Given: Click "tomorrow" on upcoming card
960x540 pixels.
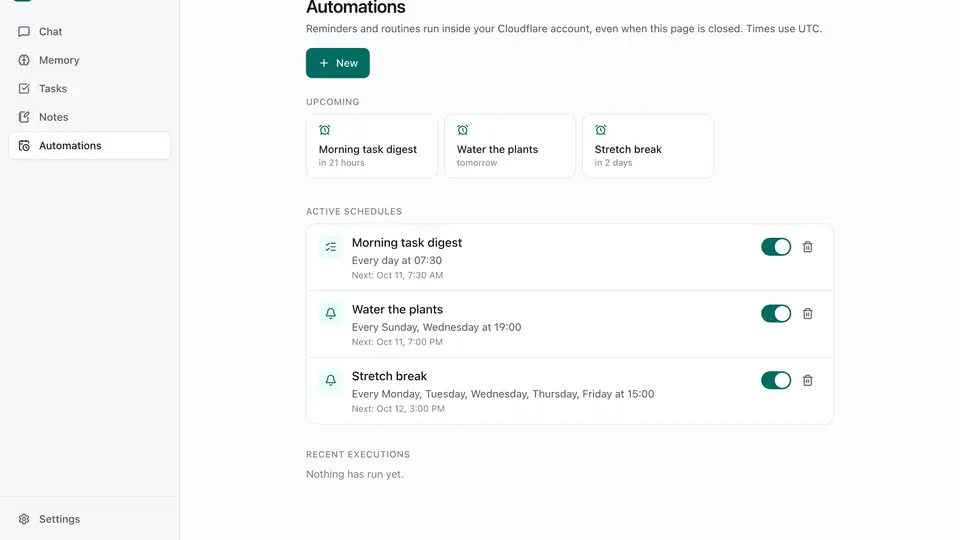Looking at the screenshot, I should point(477,163).
